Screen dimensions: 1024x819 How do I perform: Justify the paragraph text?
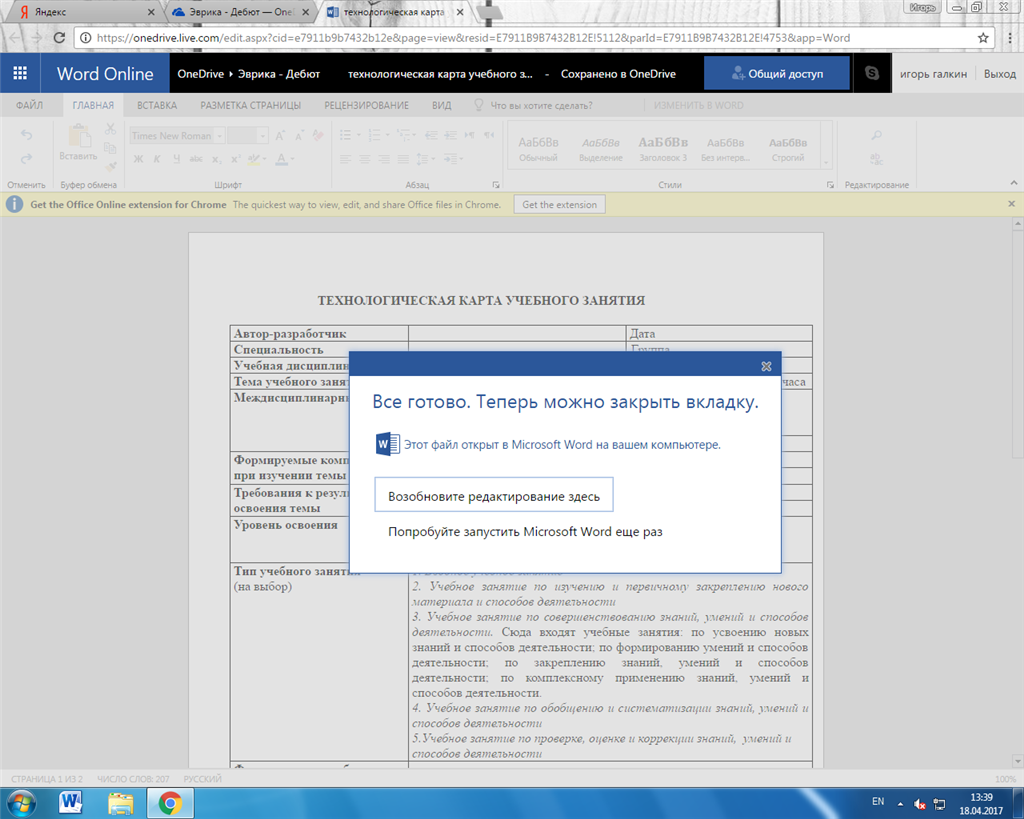(x=404, y=159)
